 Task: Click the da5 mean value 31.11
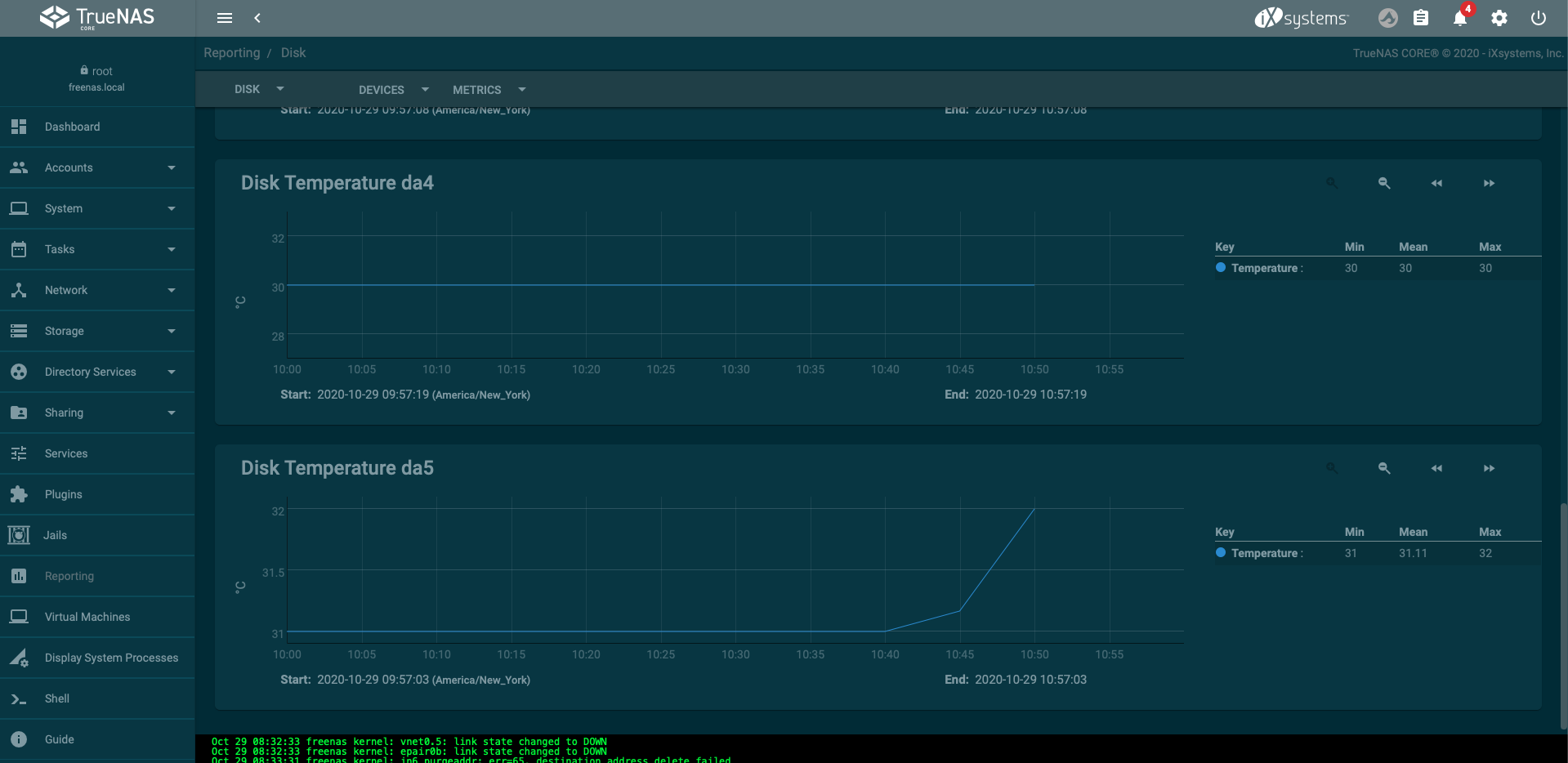coord(1413,553)
